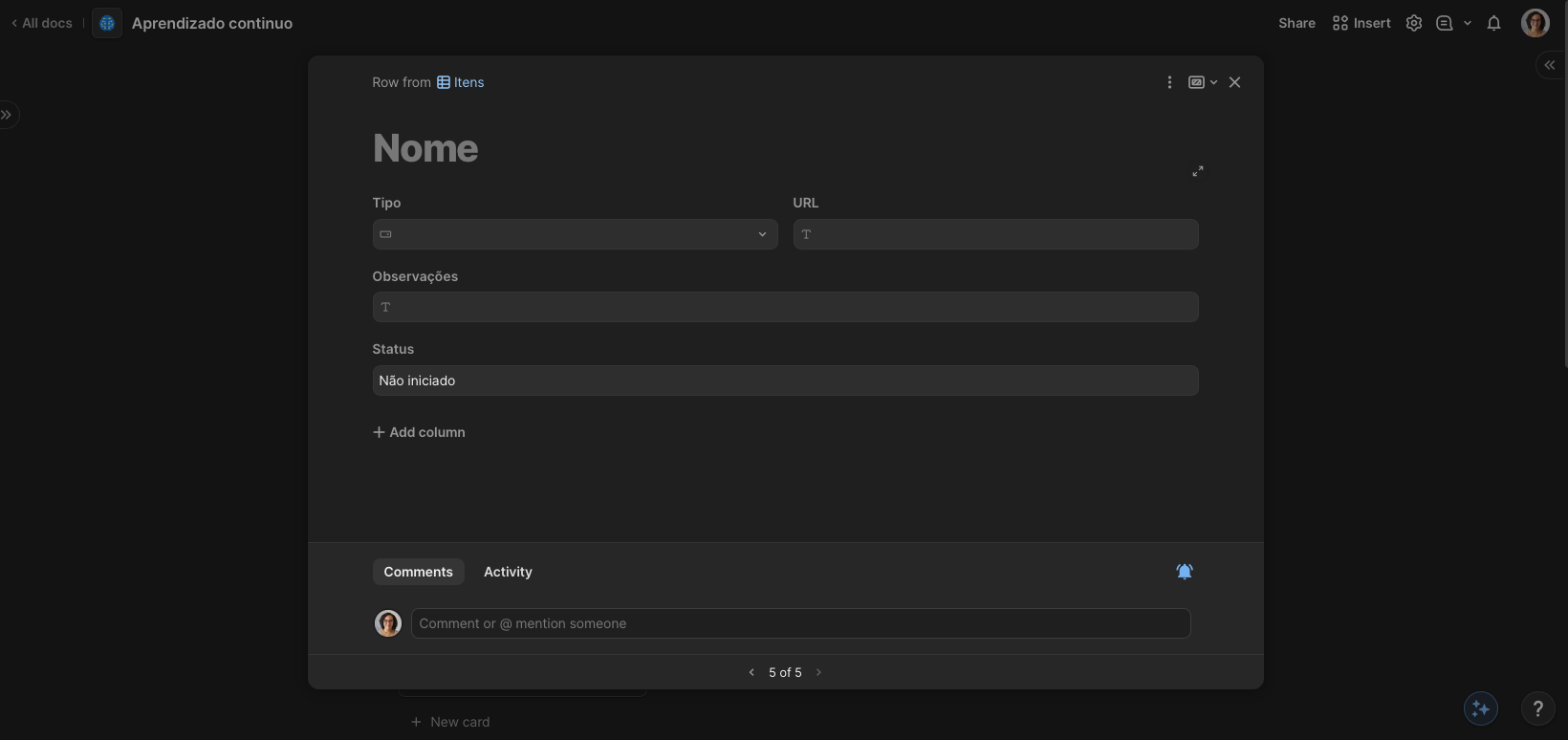Collapse the right side panel
This screenshot has width=1568, height=740.
point(1550,65)
